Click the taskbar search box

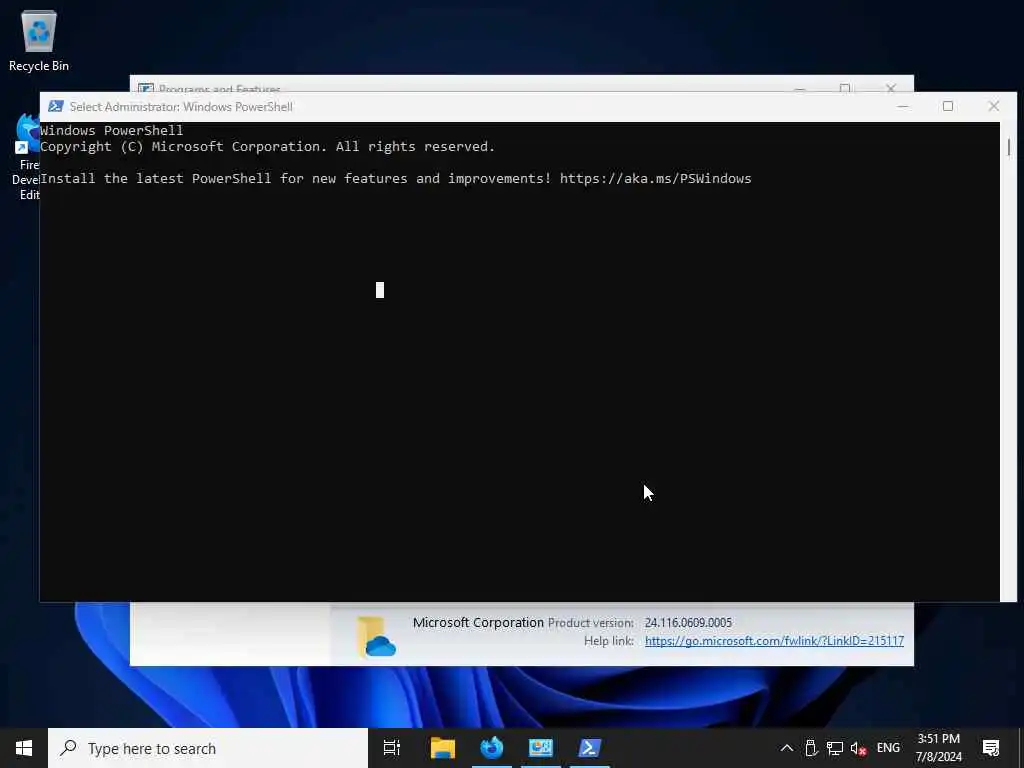pyautogui.click(x=208, y=748)
